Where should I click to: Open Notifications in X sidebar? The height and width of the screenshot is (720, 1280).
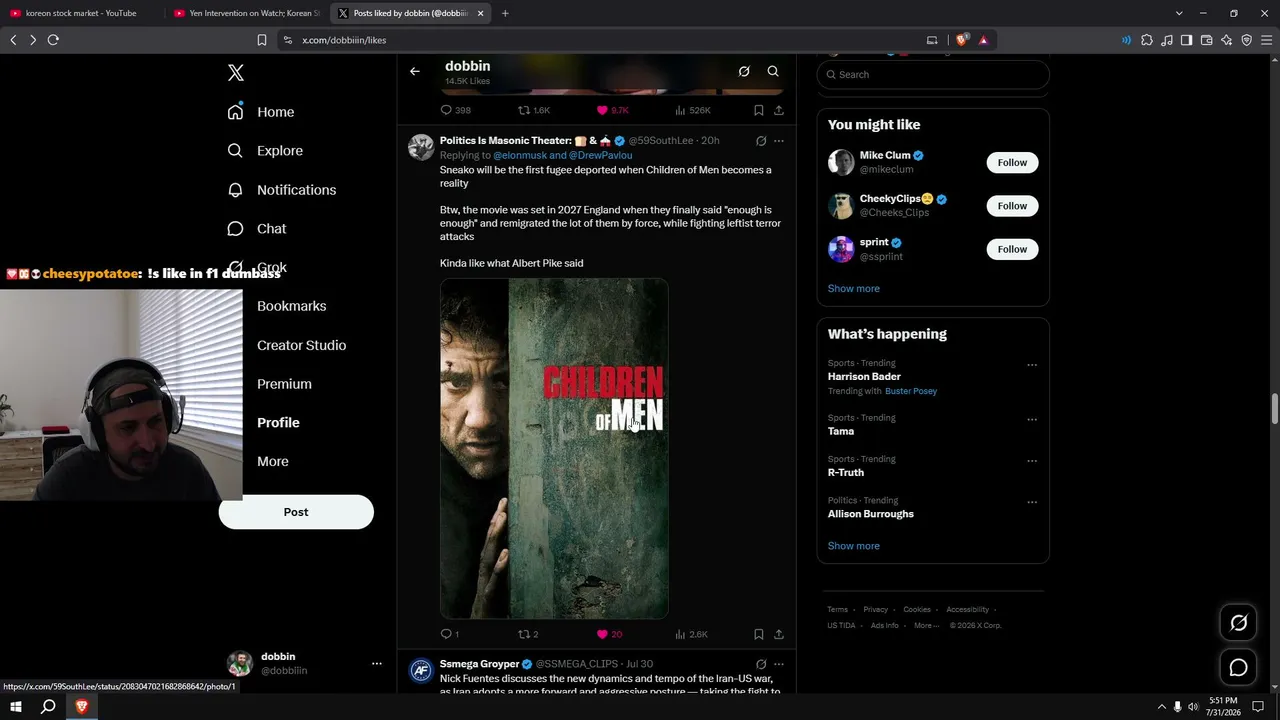(x=282, y=190)
